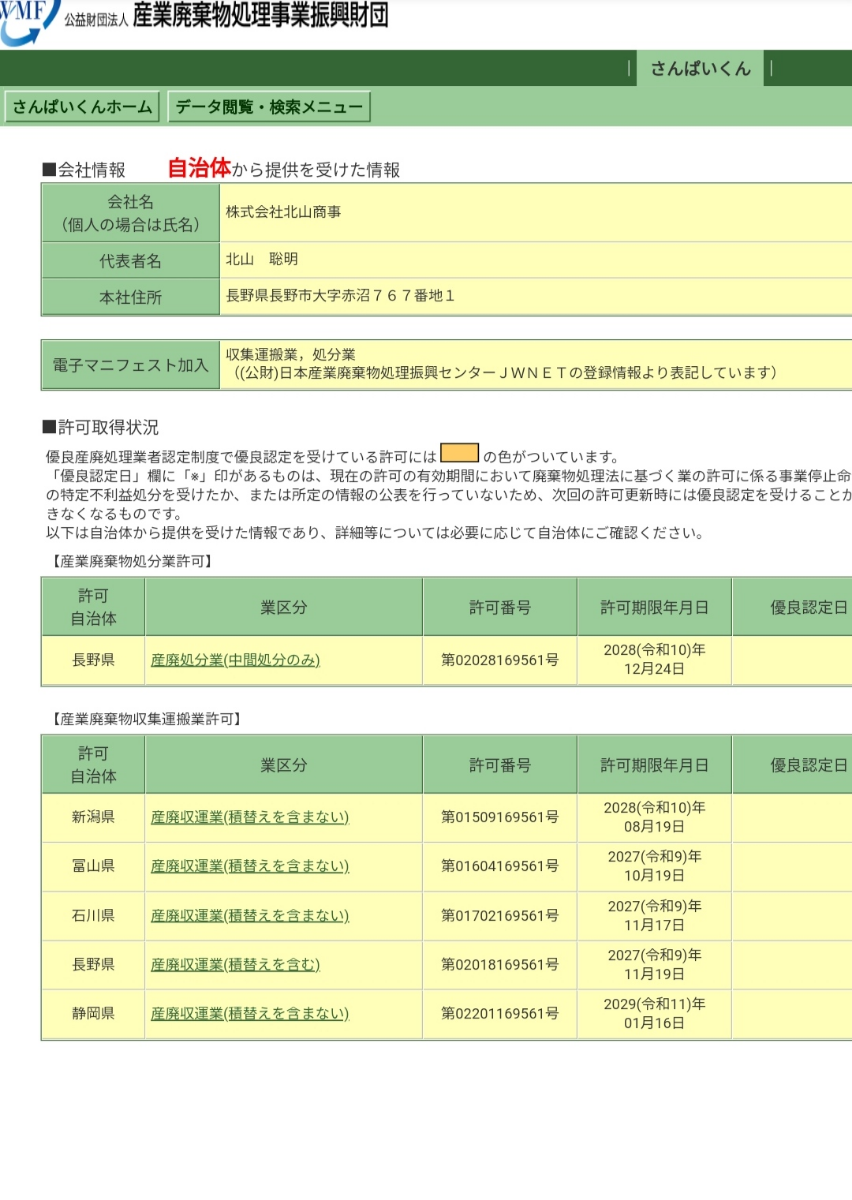This screenshot has height=1200, width=852.
Task: Open さんぱいくんホーム from the menu bar
Action: (x=82, y=105)
